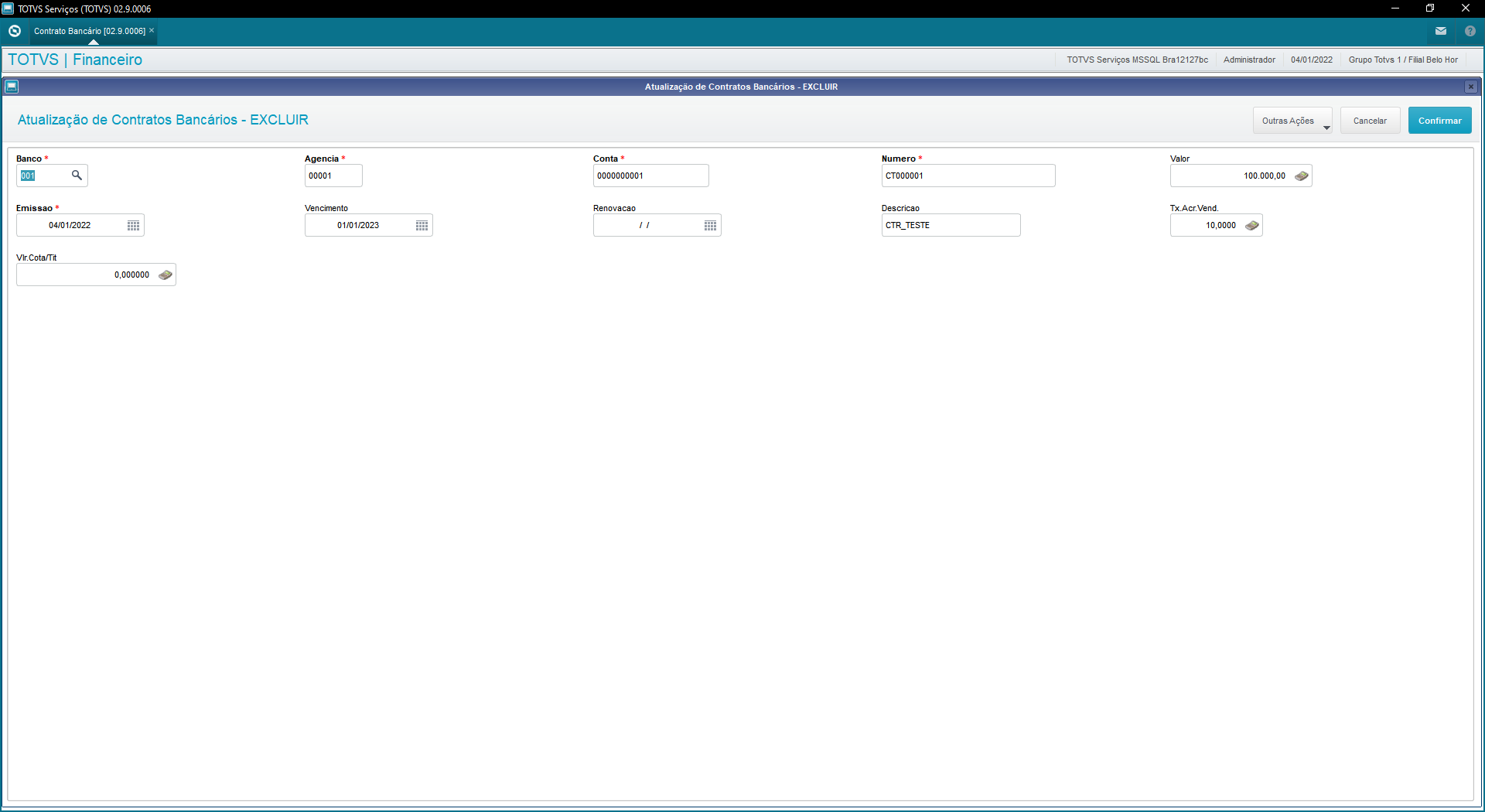Viewport: 1485px width, 812px height.
Task: Click Grupo Totvs 1 / Filial Belo Hor
Action: 1403,60
